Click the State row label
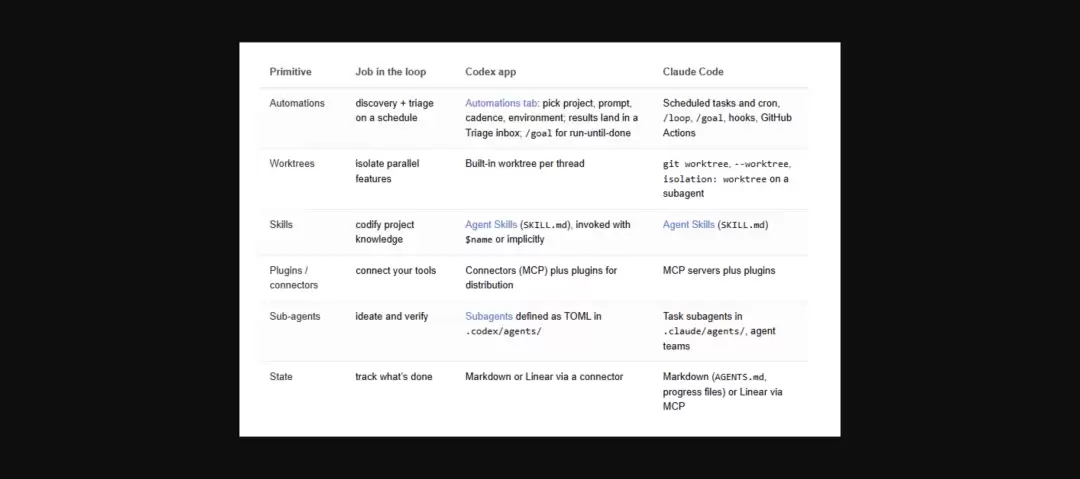 (x=281, y=377)
